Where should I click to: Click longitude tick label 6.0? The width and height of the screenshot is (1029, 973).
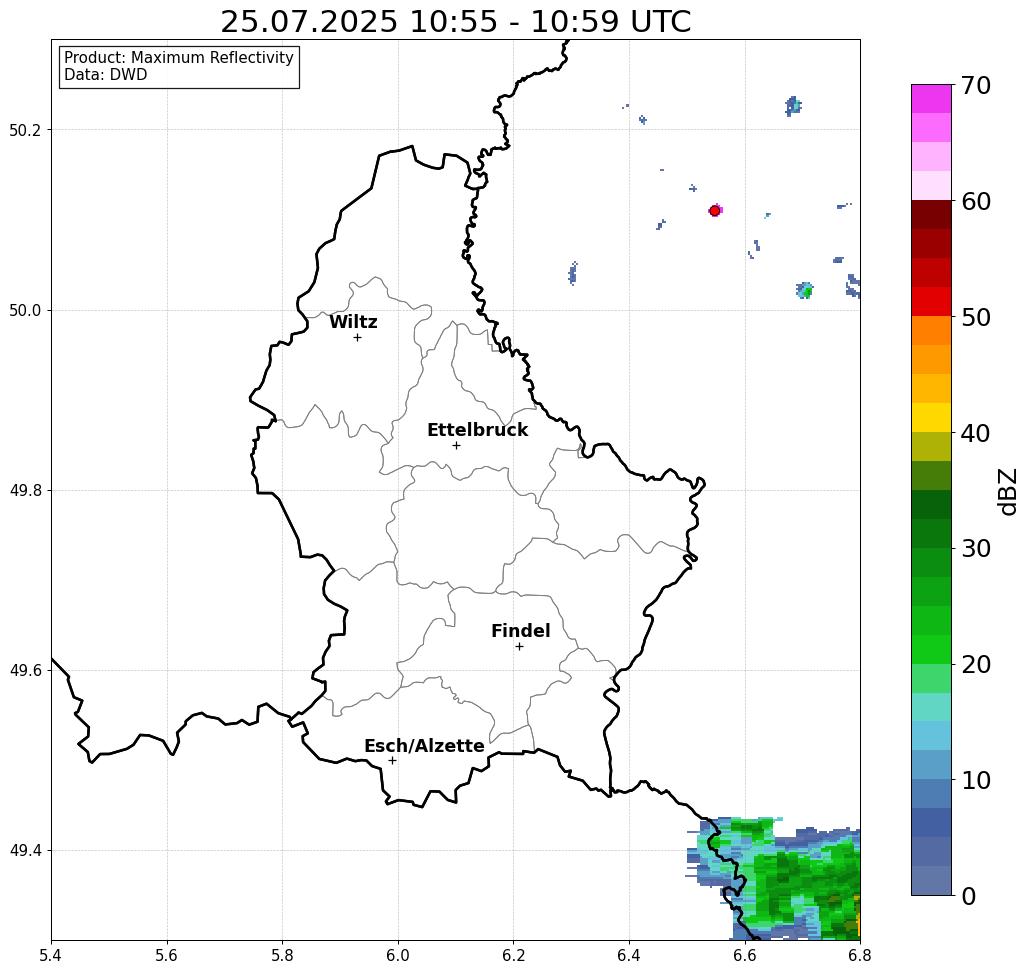pyautogui.click(x=398, y=955)
